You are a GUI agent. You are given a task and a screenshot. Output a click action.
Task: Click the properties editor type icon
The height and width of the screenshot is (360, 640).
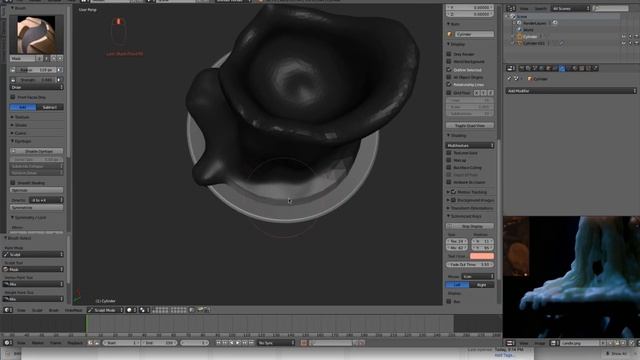(511, 68)
